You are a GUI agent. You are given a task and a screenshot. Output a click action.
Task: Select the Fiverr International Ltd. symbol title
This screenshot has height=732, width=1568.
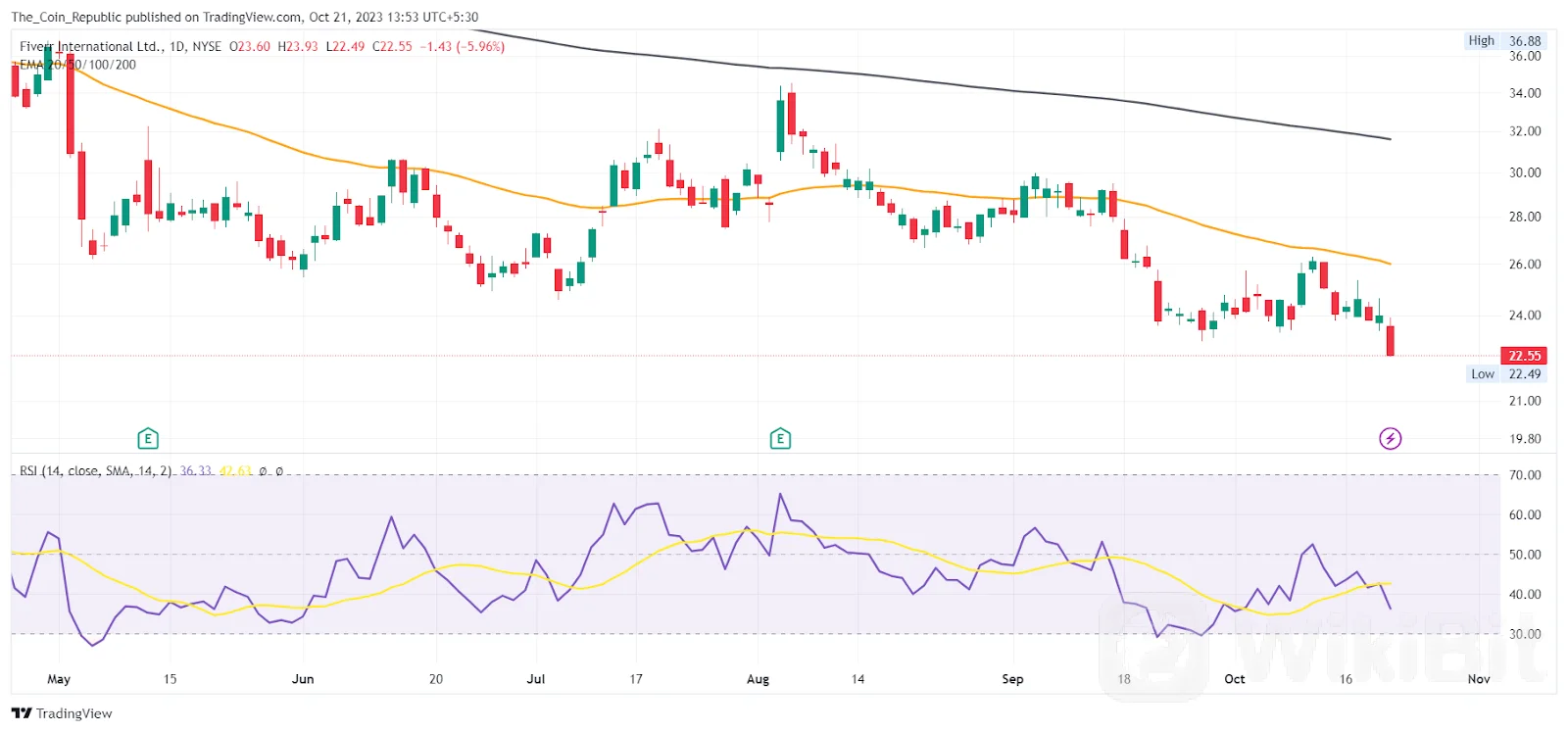(90, 46)
